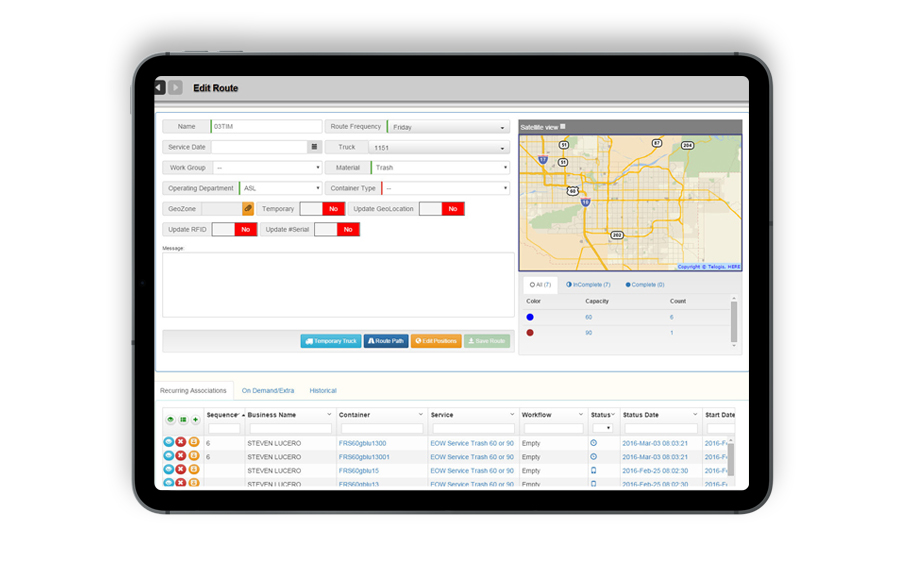Click the Business Name filter field

[x=290, y=428]
